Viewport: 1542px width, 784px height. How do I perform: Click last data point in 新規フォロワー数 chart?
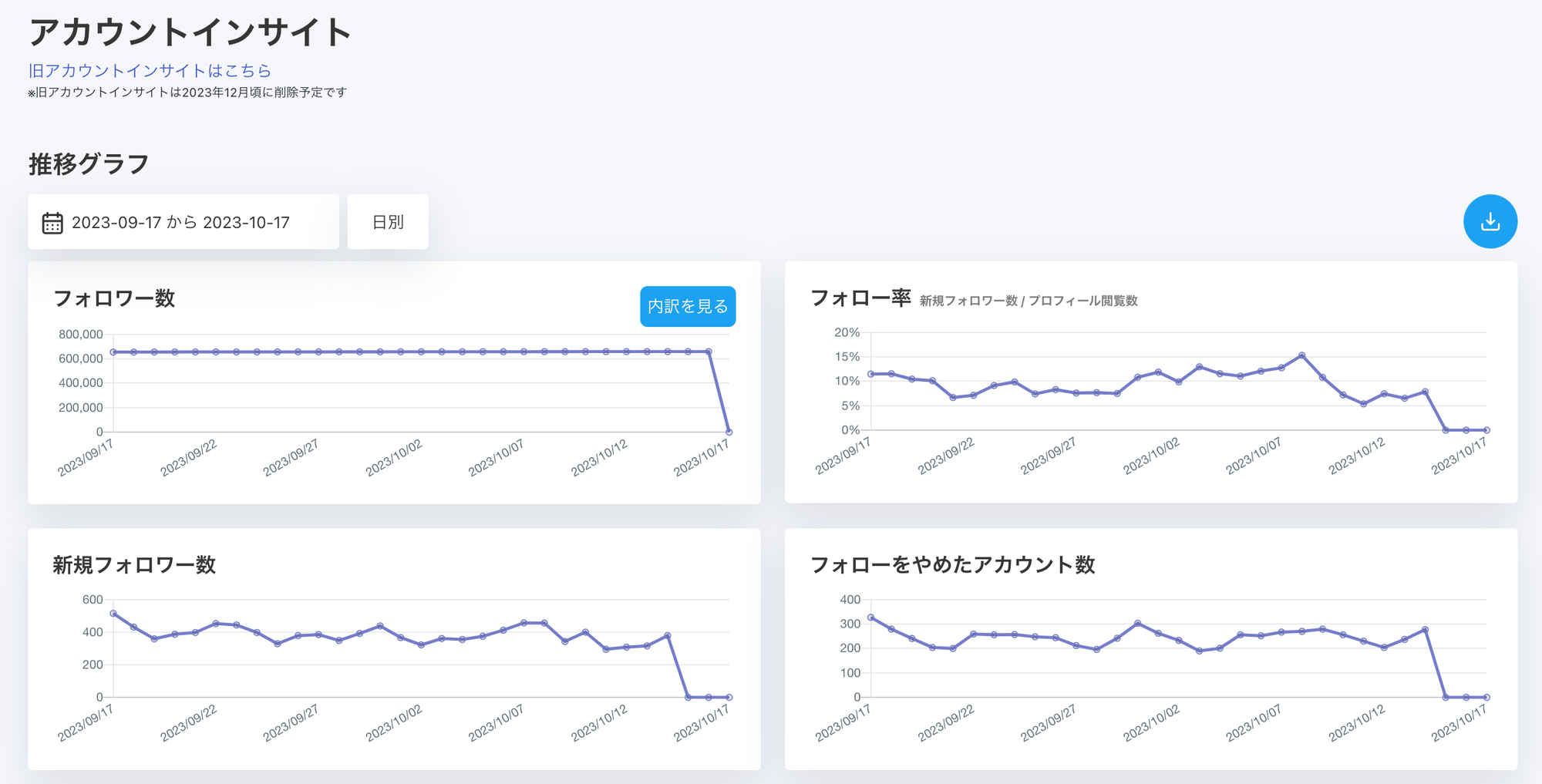tap(729, 697)
